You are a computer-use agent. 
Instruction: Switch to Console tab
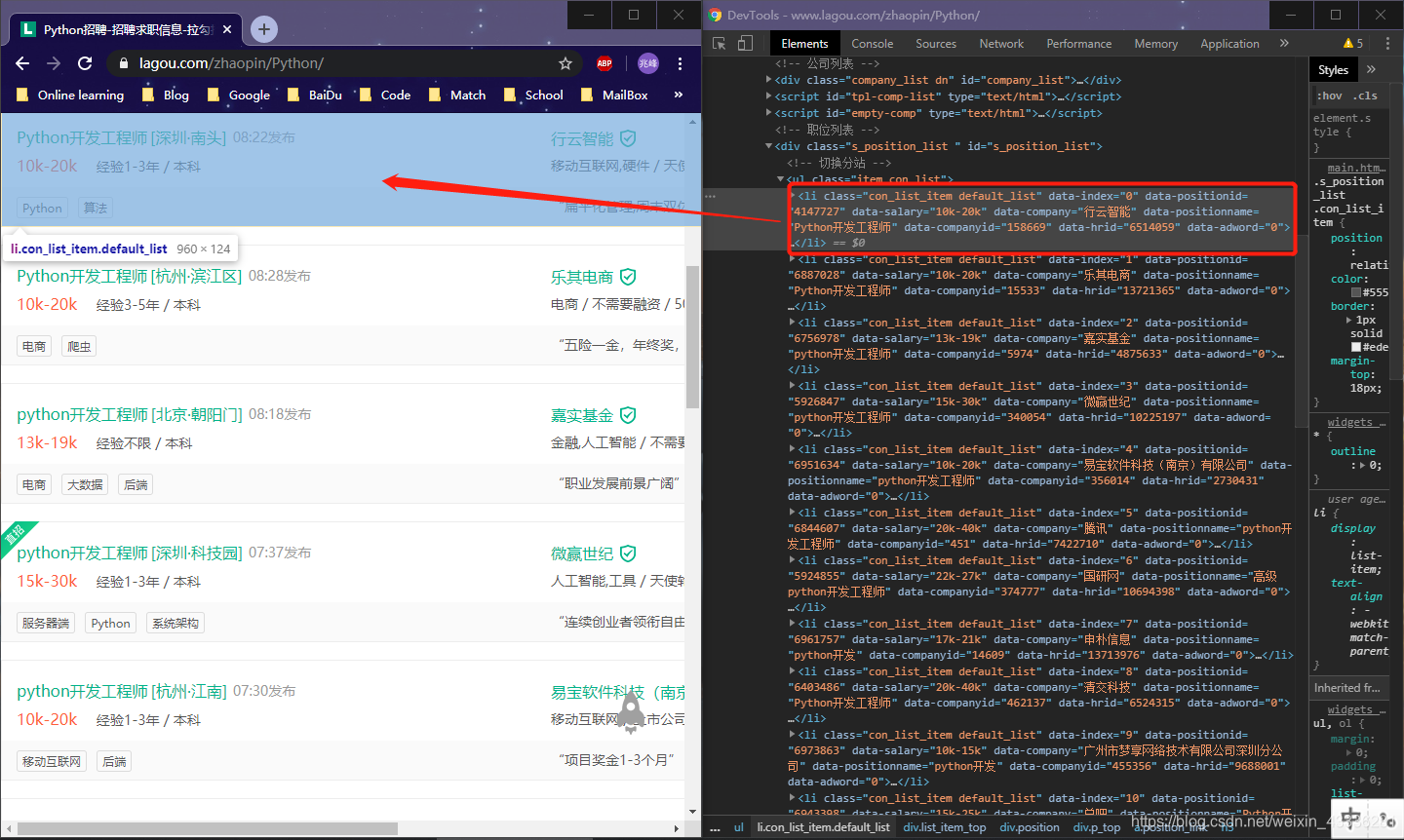tap(872, 43)
